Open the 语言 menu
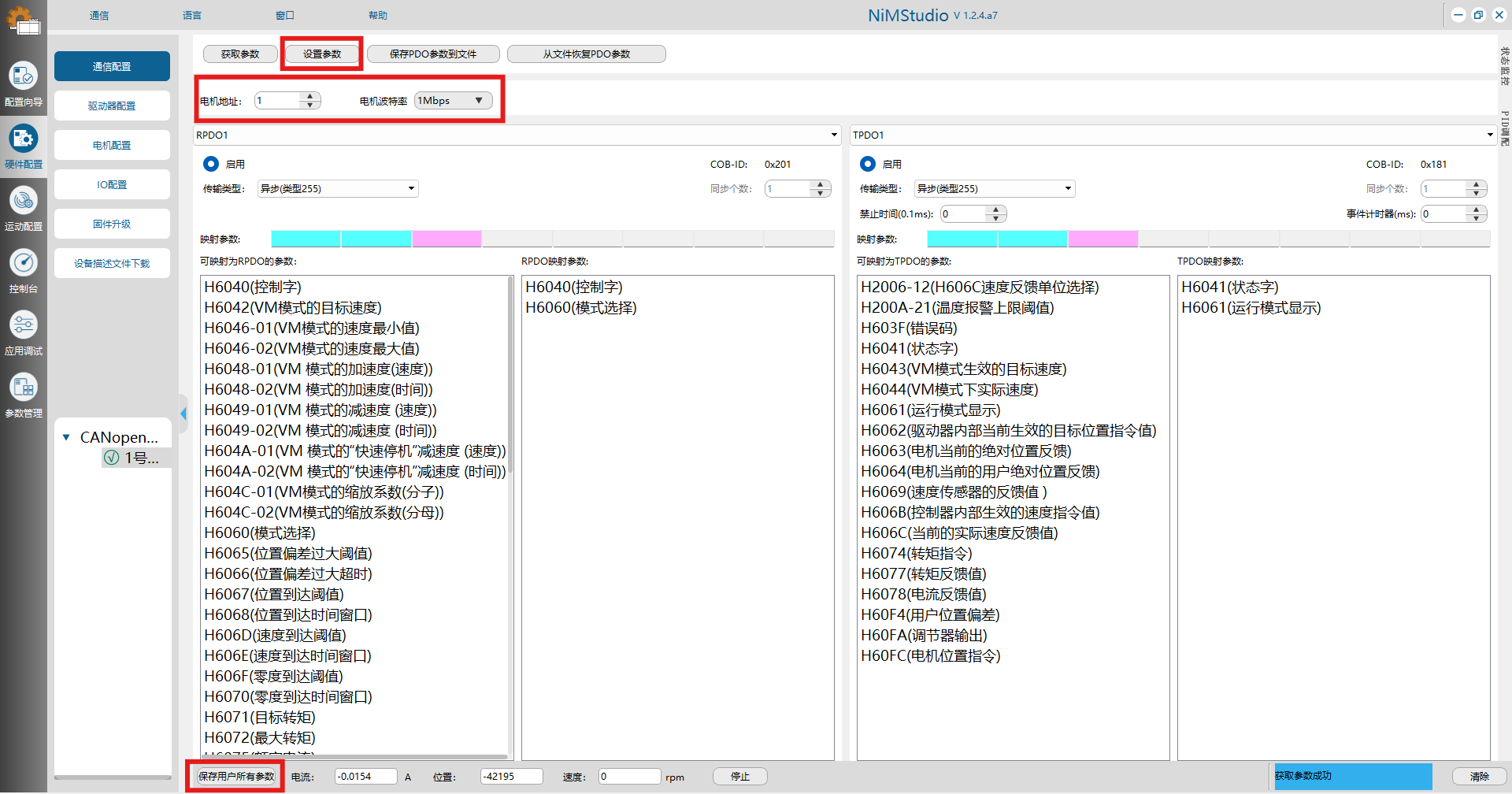The image size is (1512, 794). (x=192, y=15)
